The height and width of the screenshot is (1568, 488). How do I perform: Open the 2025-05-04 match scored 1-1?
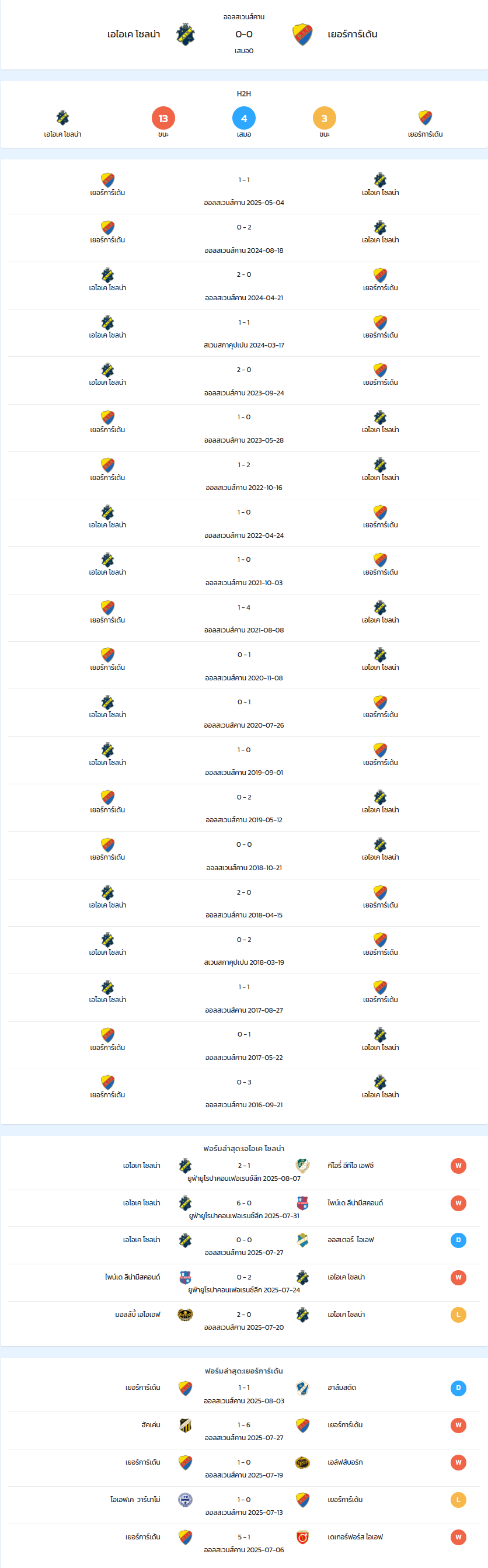click(244, 190)
